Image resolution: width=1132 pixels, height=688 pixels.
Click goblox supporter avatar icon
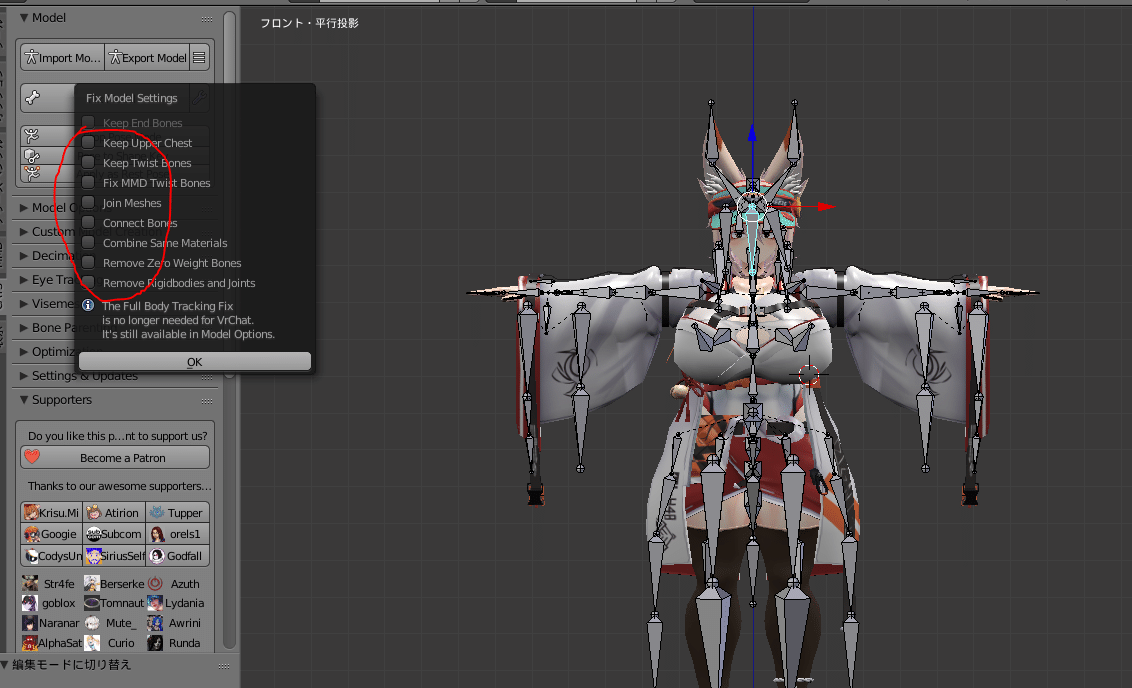coord(30,603)
